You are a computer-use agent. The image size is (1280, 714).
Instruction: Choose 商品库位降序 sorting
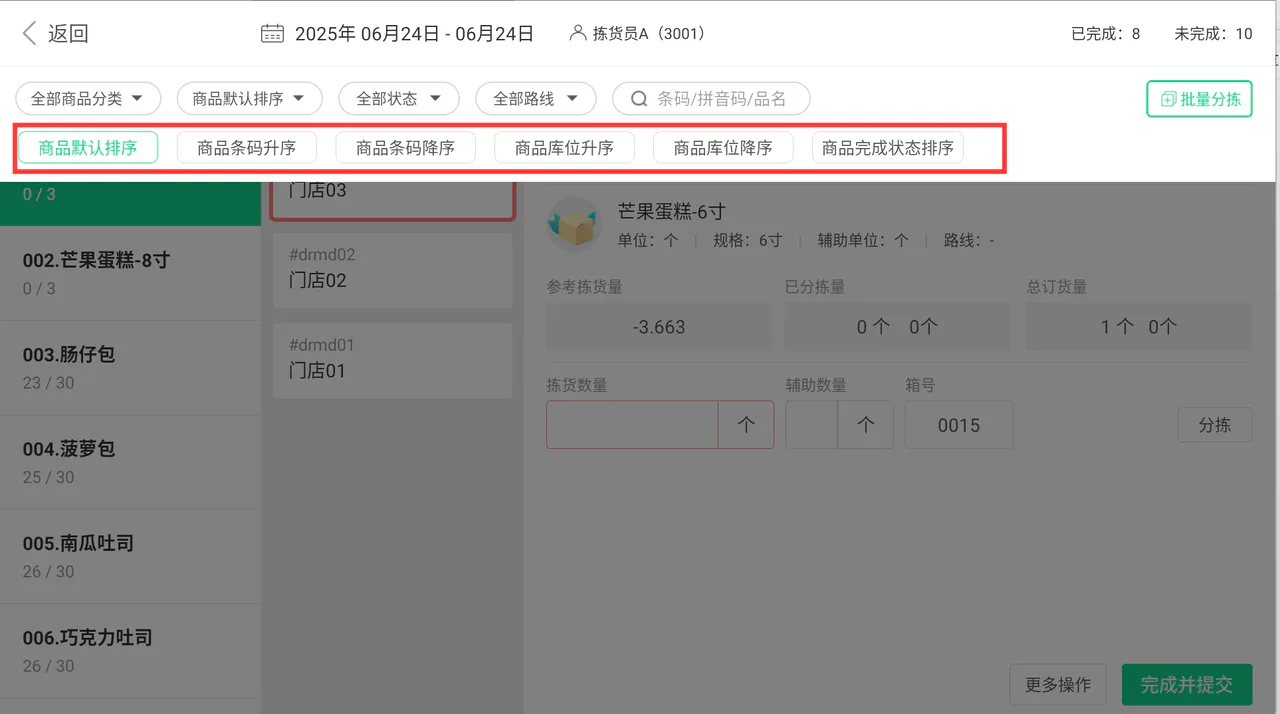pyautogui.click(x=723, y=148)
